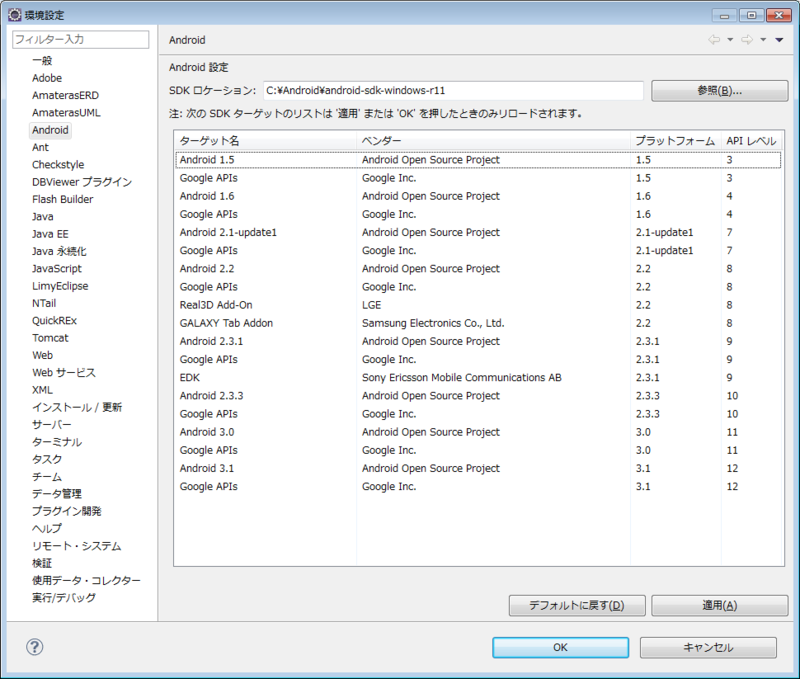Click the Eclipse icon in title bar

click(15, 15)
